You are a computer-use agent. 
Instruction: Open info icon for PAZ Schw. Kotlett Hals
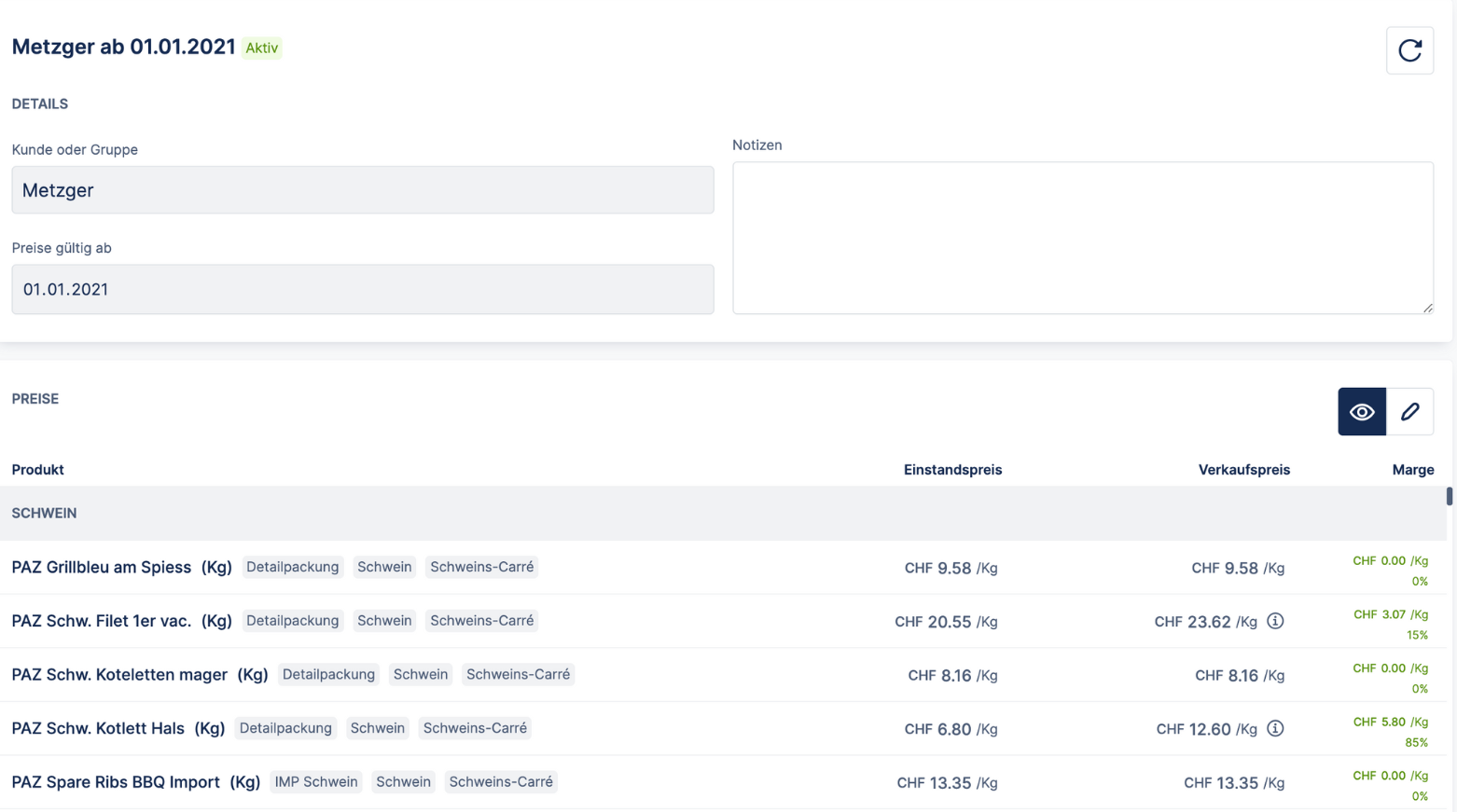coord(1275,728)
